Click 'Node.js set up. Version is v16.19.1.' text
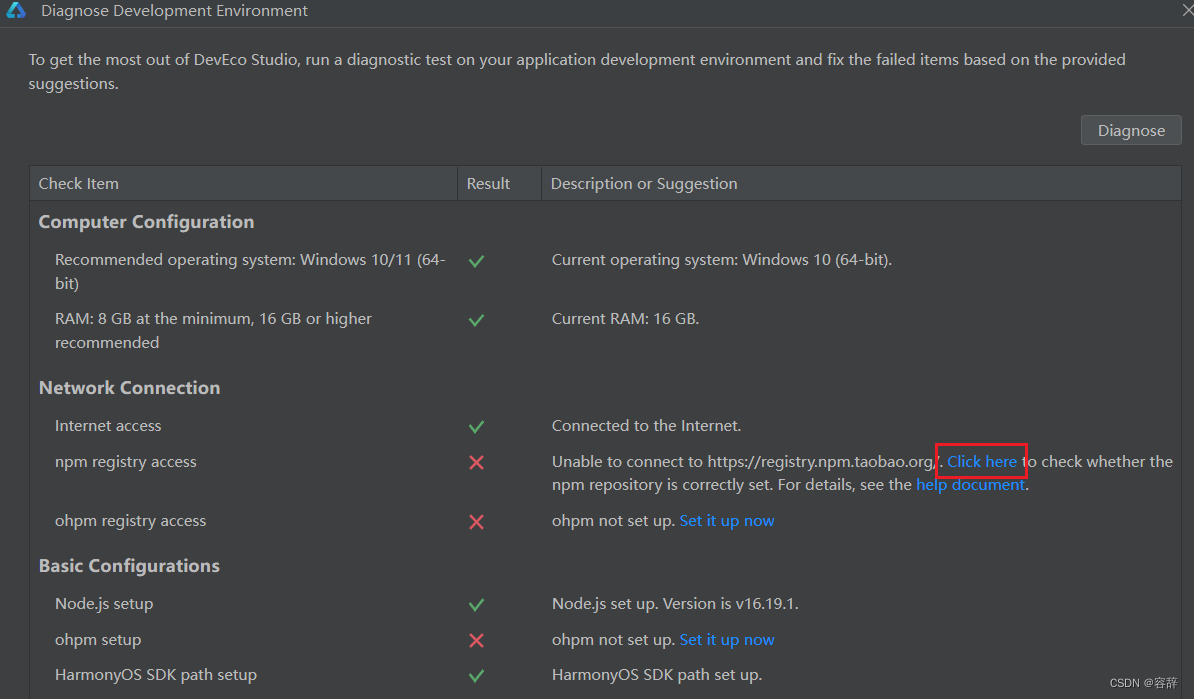1194x699 pixels. 675,604
